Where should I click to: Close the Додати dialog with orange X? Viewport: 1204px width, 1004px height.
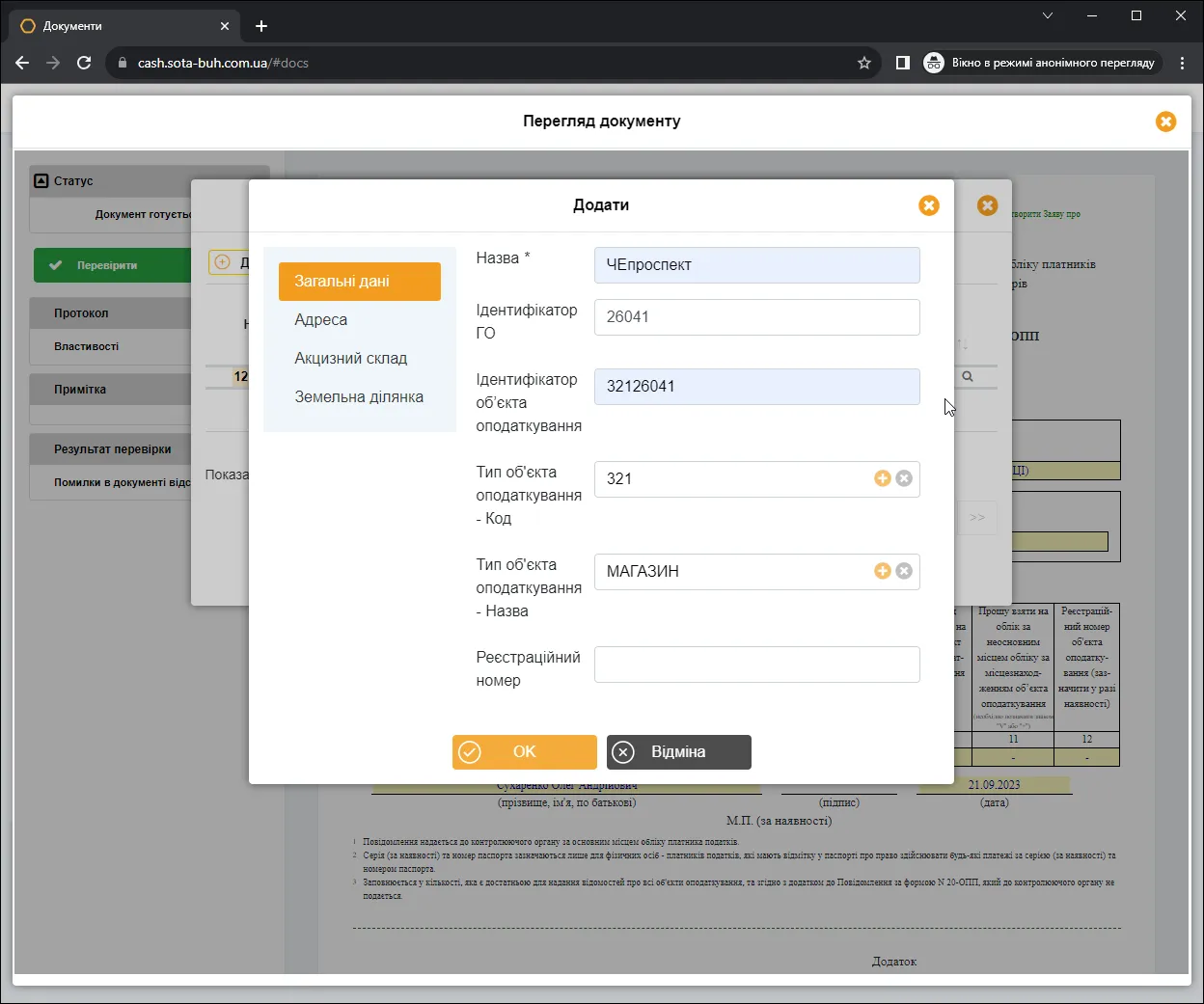[928, 205]
